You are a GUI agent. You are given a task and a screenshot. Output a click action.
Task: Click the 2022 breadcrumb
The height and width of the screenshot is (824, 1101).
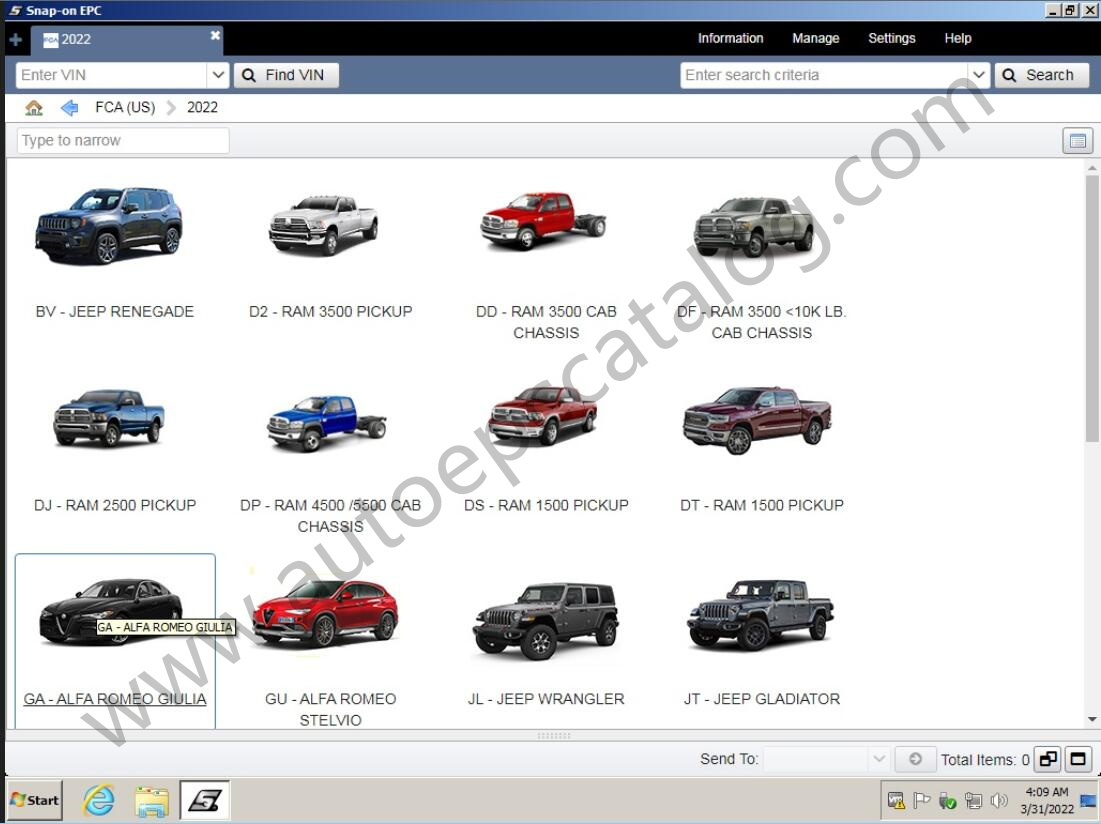[202, 107]
